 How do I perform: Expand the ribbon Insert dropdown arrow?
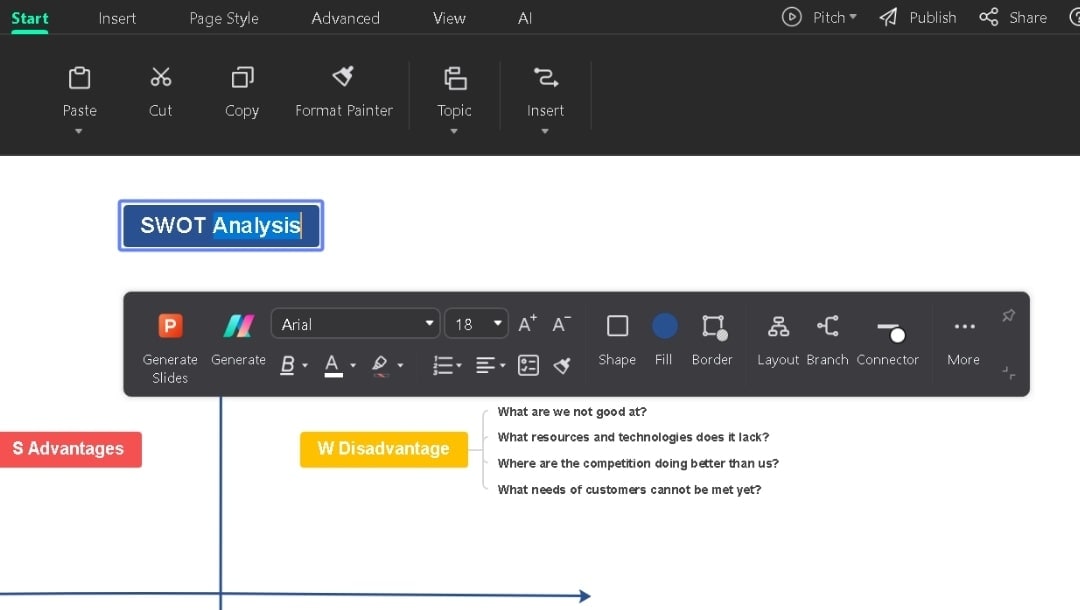(x=545, y=131)
